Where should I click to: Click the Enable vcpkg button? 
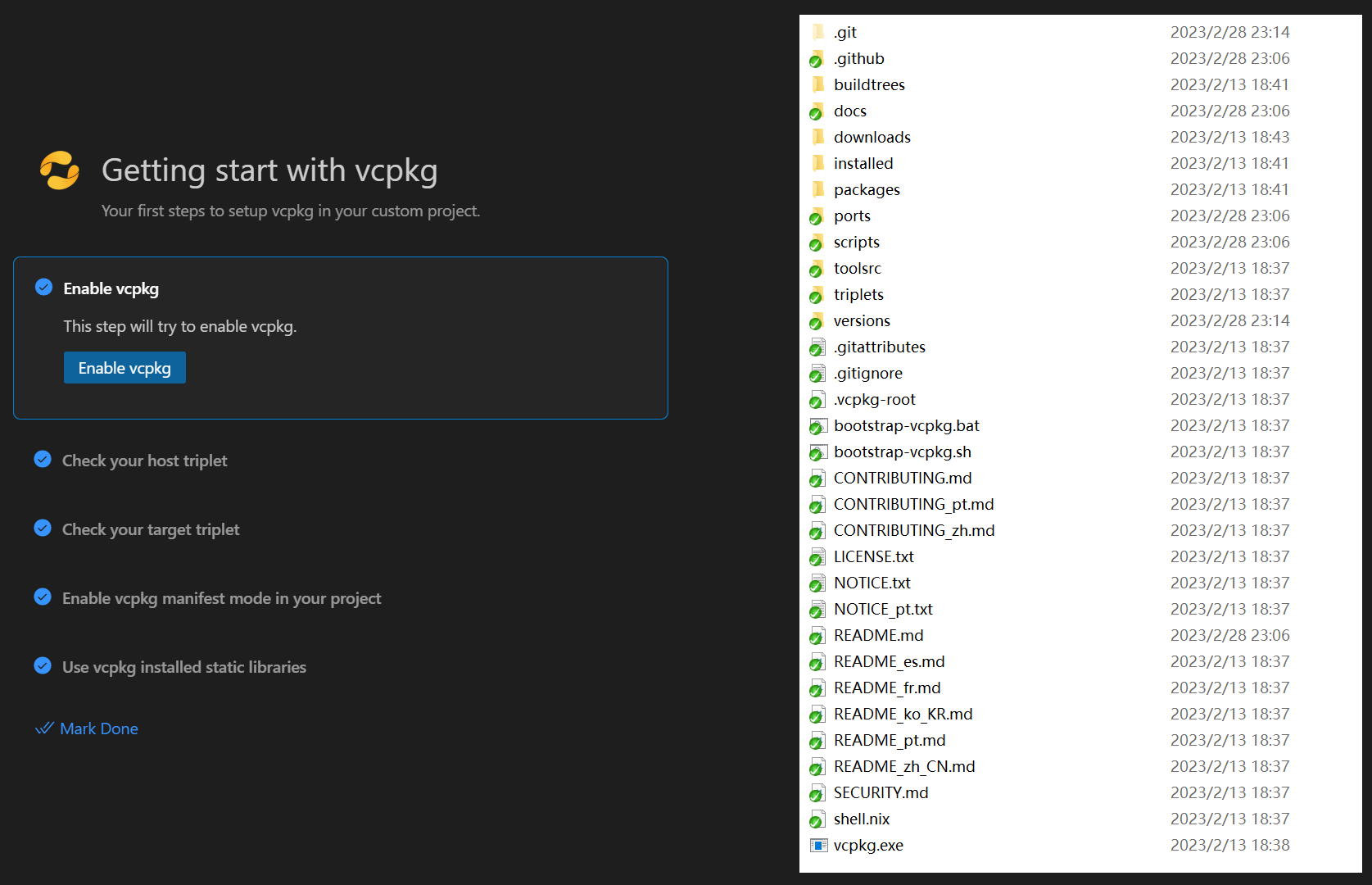click(125, 368)
